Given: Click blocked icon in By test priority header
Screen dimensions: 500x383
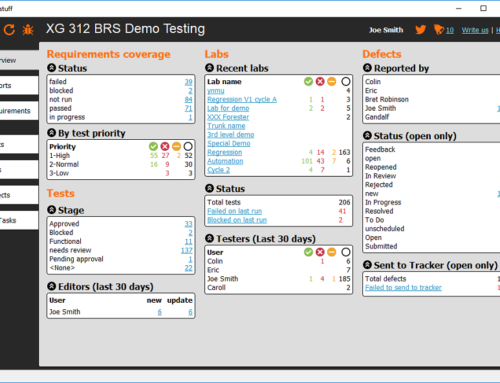Looking at the screenshot, I should (177, 146).
